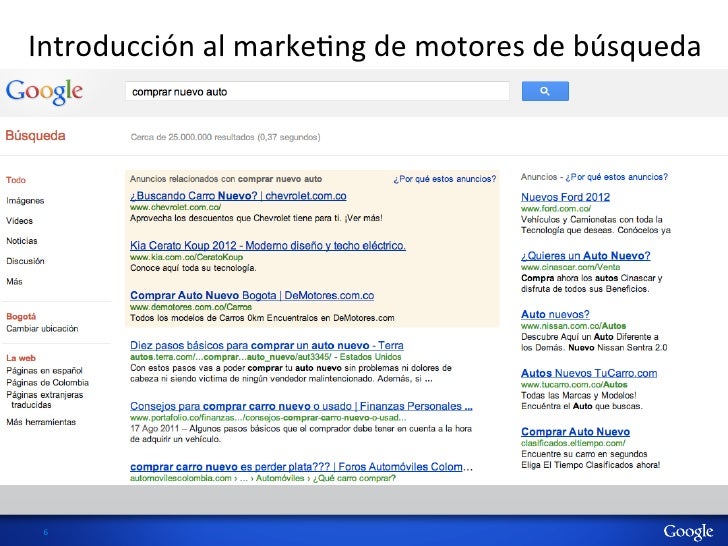
Task: Click the automovilescolombia.com breadcrumb URL
Action: click(263, 478)
